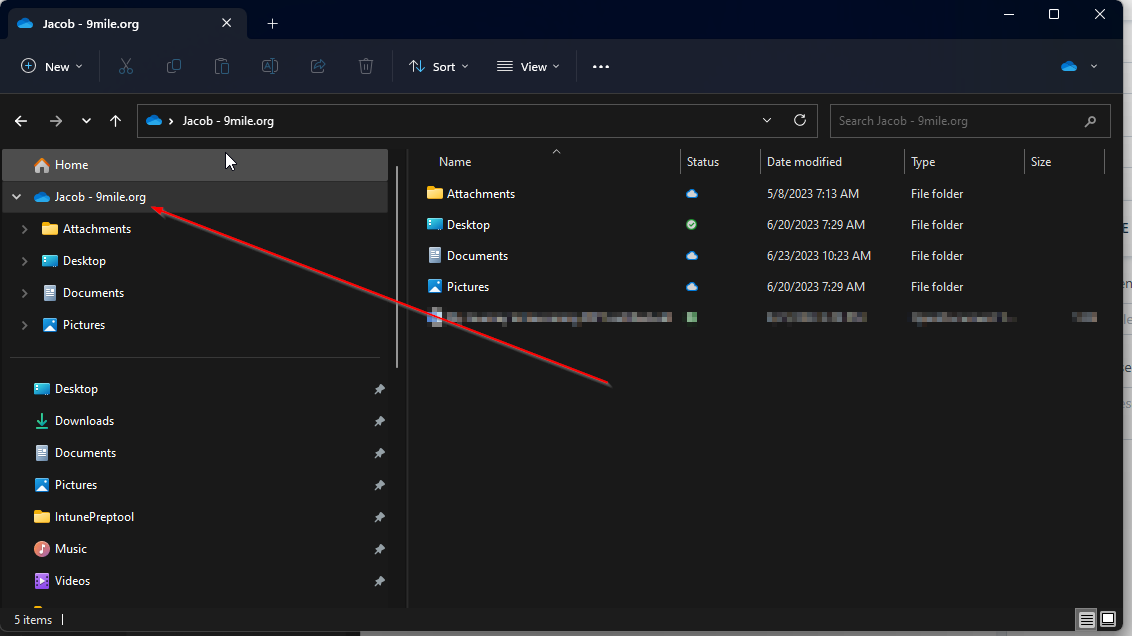
Task: Click the cloud status icon for Documents
Action: click(x=692, y=256)
